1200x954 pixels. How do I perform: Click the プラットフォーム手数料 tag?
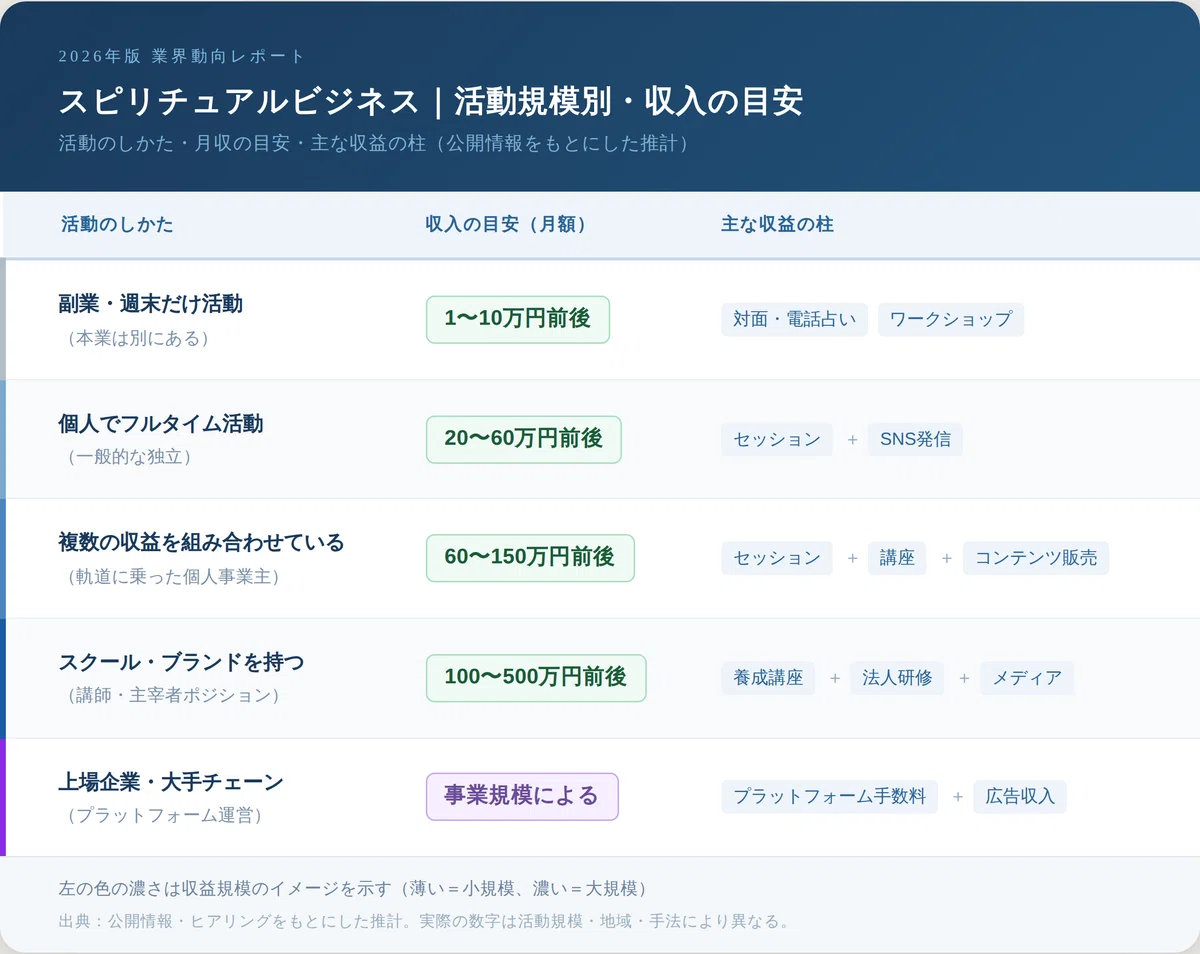click(829, 797)
